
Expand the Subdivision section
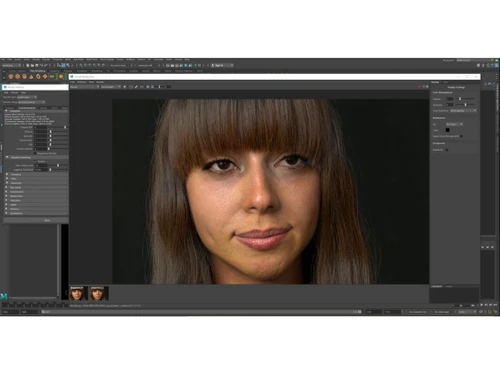pyautogui.click(x=7, y=213)
